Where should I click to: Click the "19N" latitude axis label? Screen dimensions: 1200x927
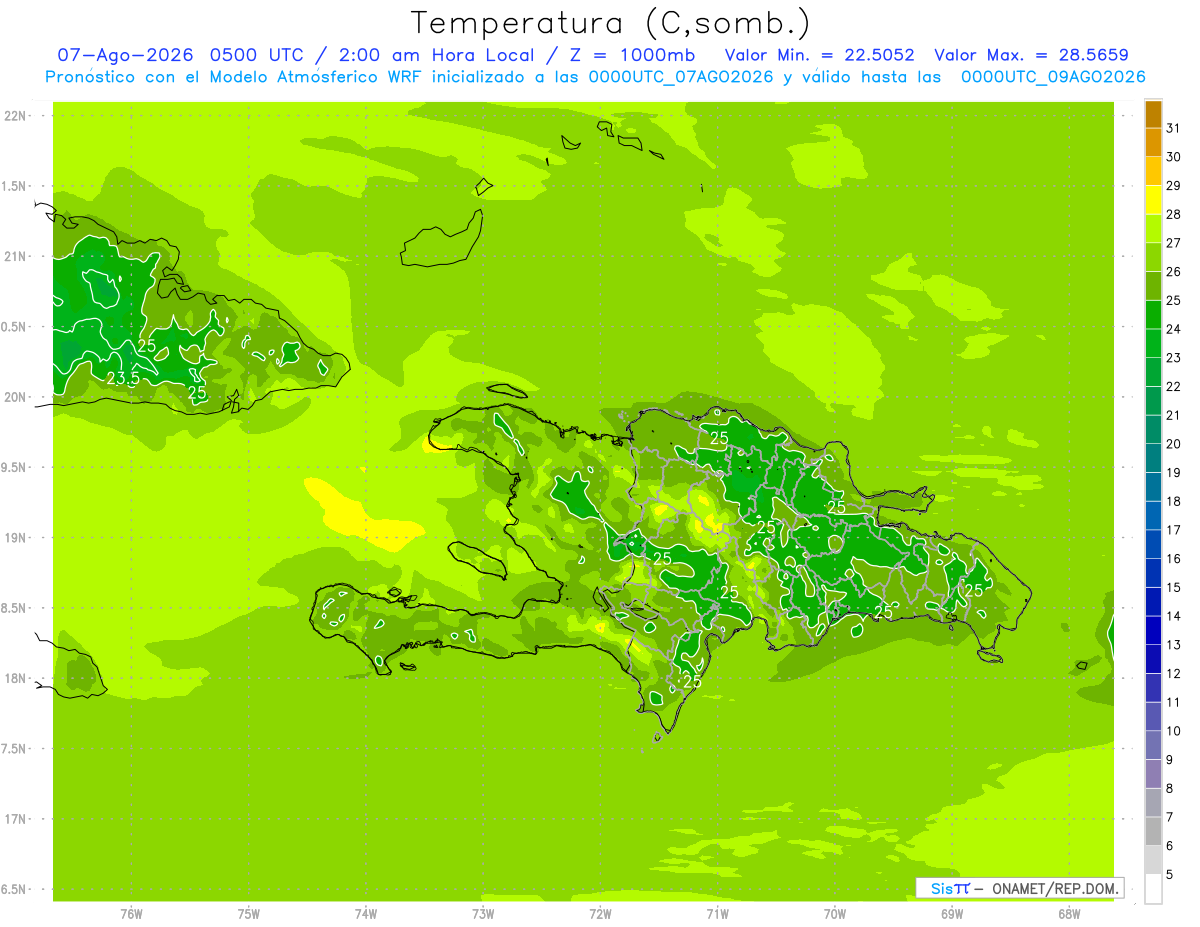pos(15,537)
